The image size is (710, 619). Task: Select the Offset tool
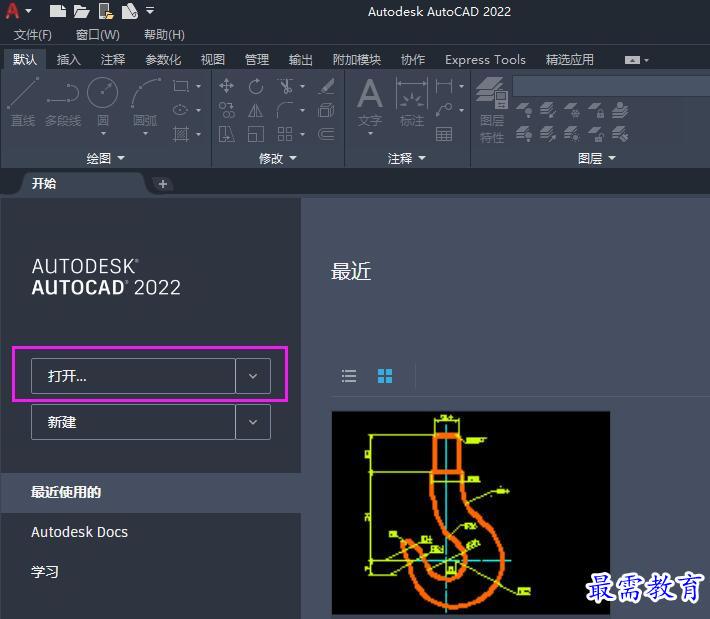326,134
